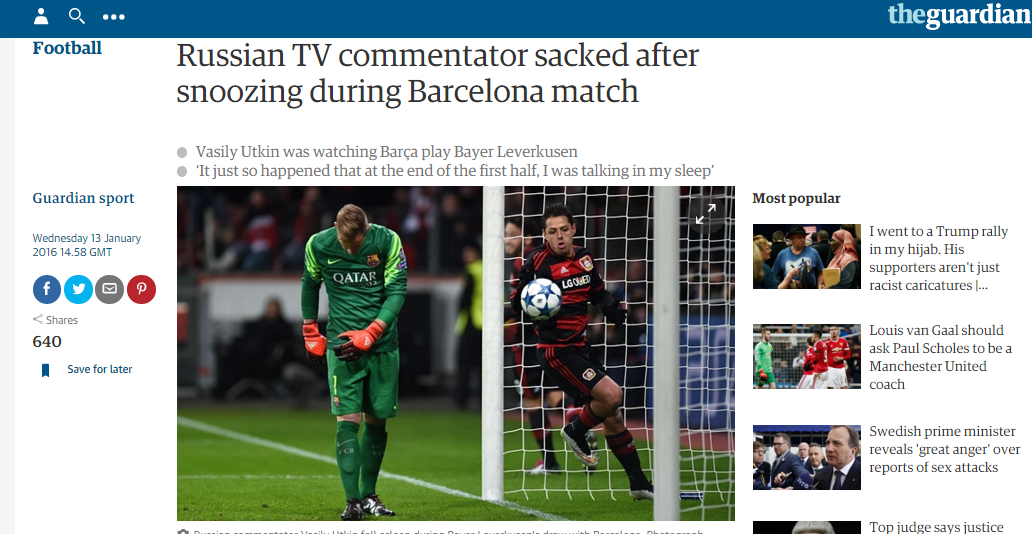
Task: Open the three-dot more menu
Action: (x=113, y=17)
